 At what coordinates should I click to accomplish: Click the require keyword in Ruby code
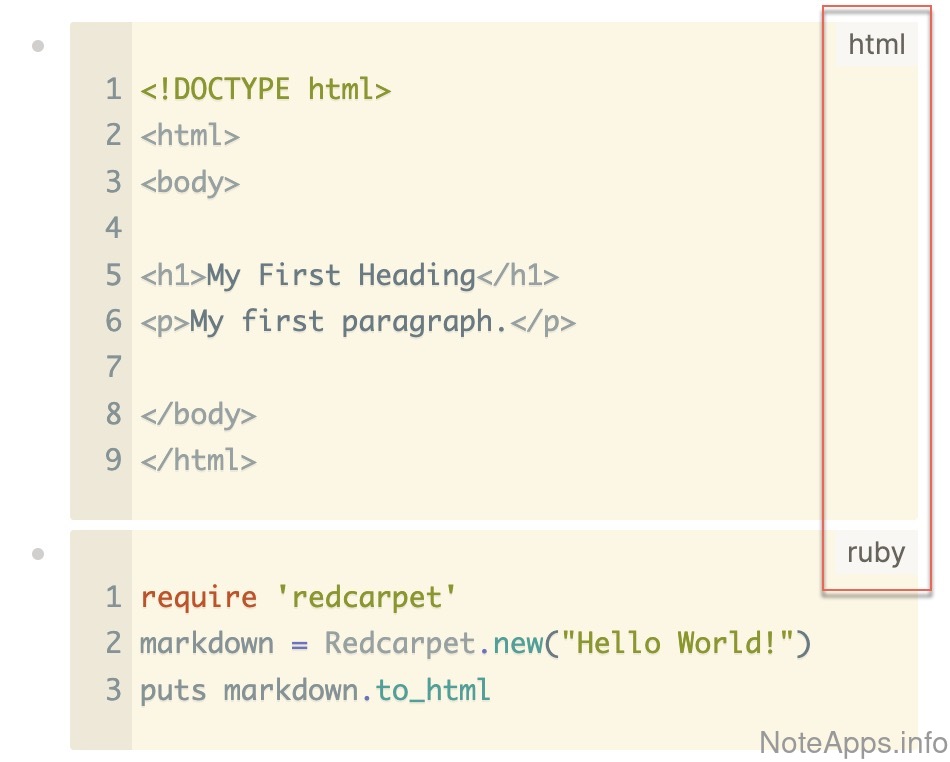pyautogui.click(x=198, y=598)
